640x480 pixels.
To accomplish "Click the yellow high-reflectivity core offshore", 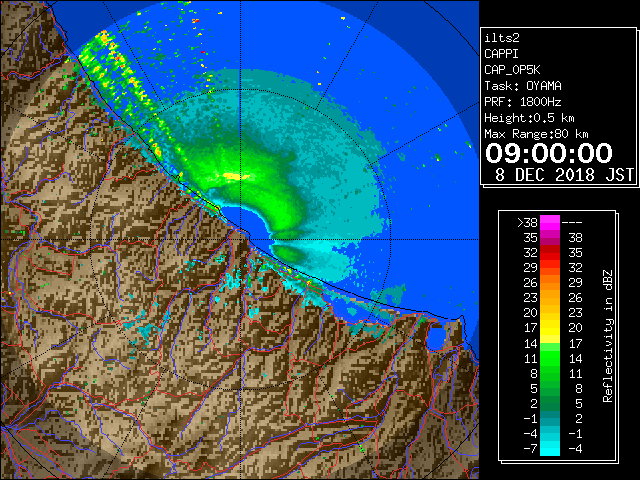I will (236, 176).
